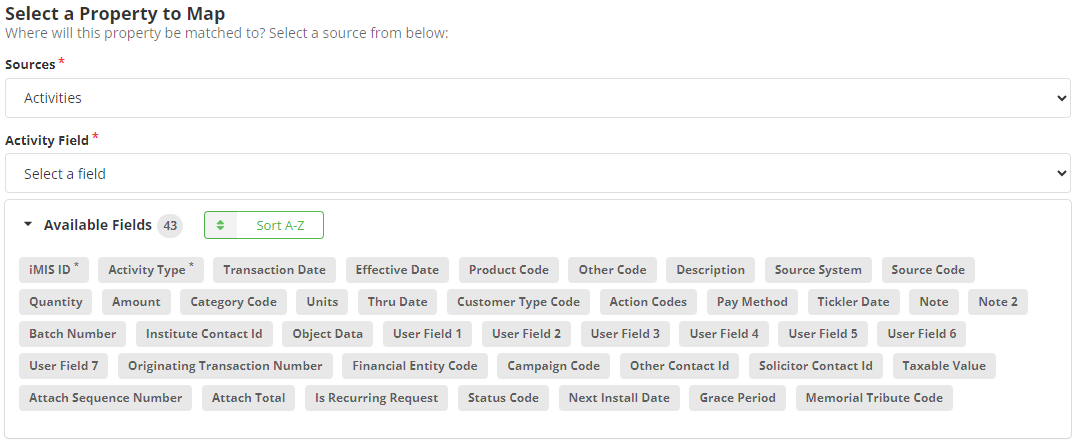Choose the Campaign Code tag

[x=553, y=366]
